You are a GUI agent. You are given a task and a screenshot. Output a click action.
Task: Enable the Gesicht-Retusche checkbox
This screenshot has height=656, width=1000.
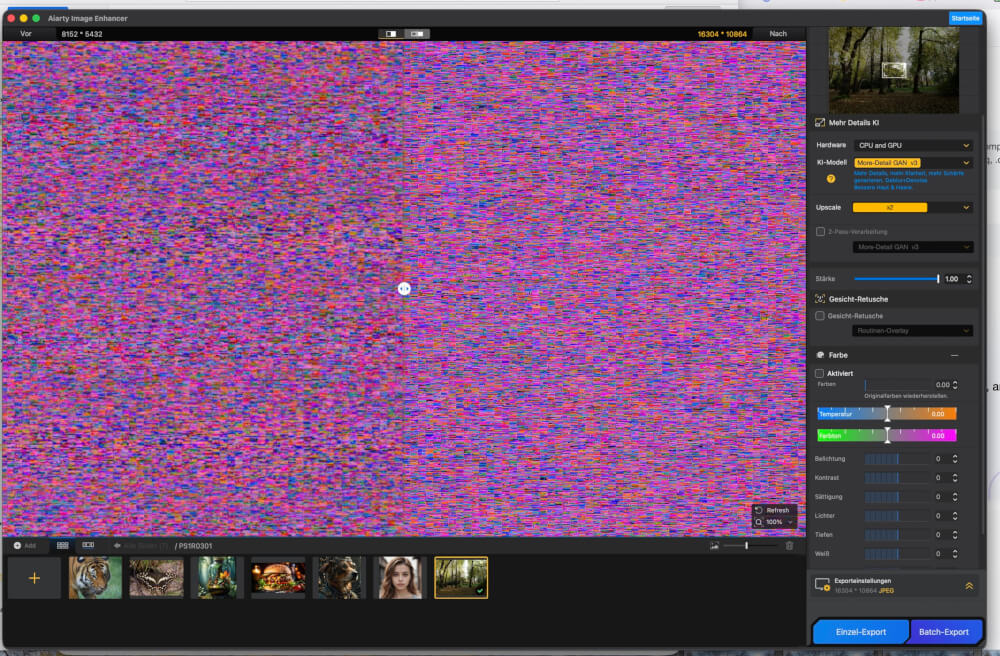tap(820, 316)
